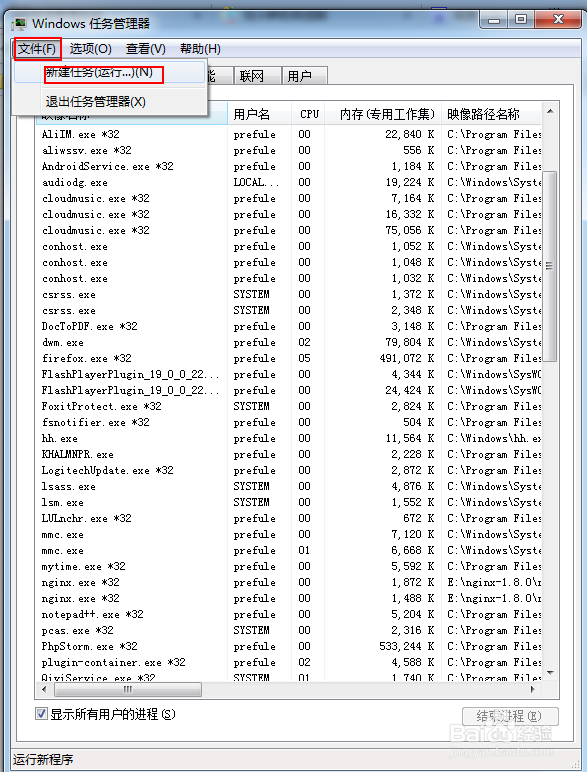
Task: Select conhost.exe using 1,052 K memory
Action: 289,246
